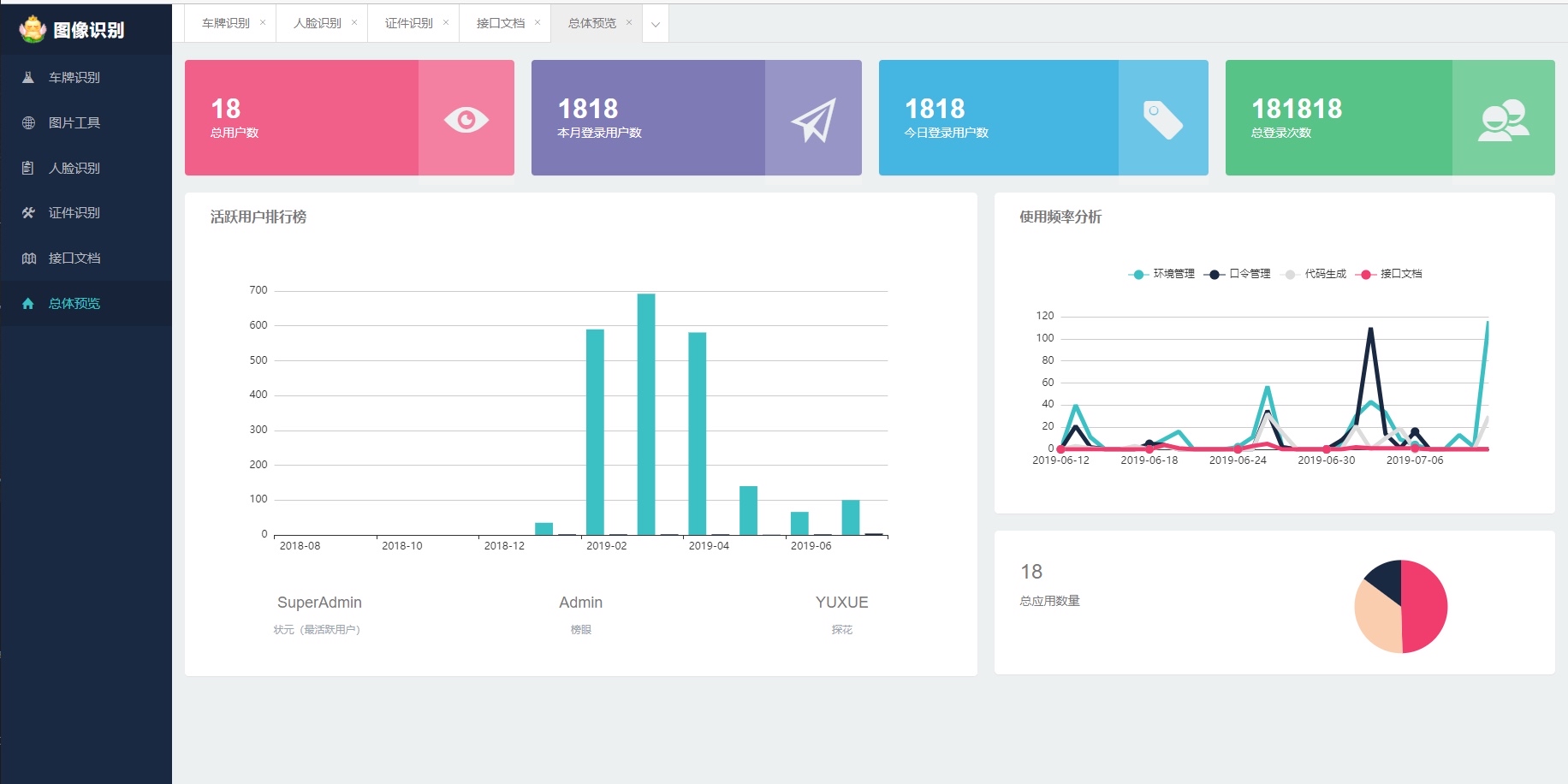Close the 车牌识别 tab
This screenshot has width=1568, height=784.
point(263,22)
